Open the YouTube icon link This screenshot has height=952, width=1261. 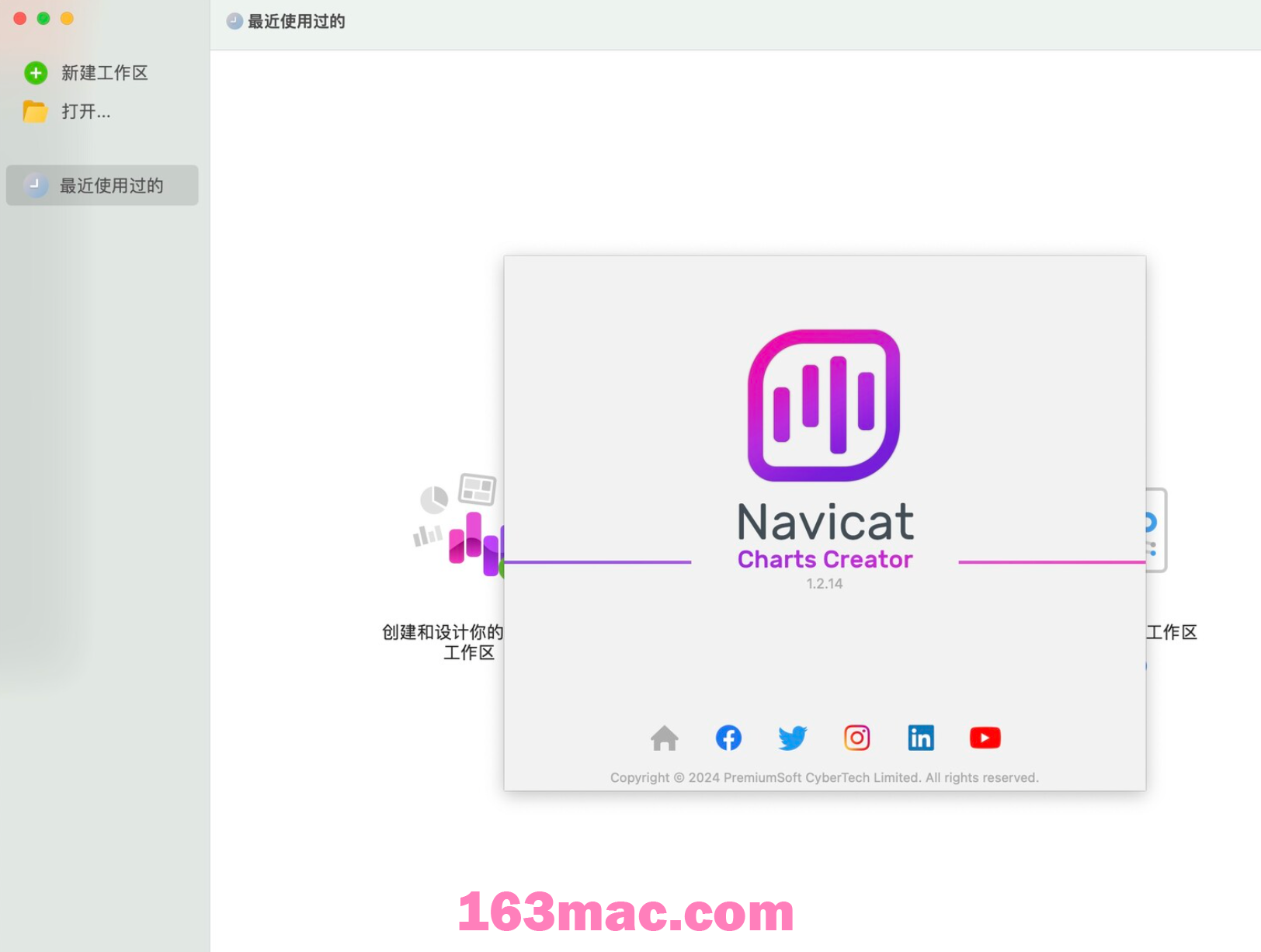pyautogui.click(x=985, y=738)
